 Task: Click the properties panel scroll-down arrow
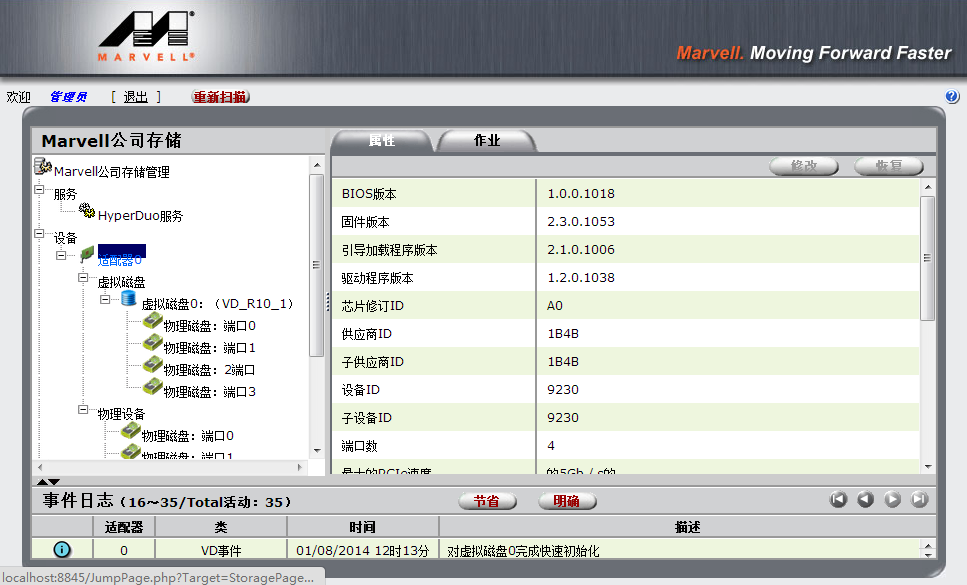click(928, 467)
